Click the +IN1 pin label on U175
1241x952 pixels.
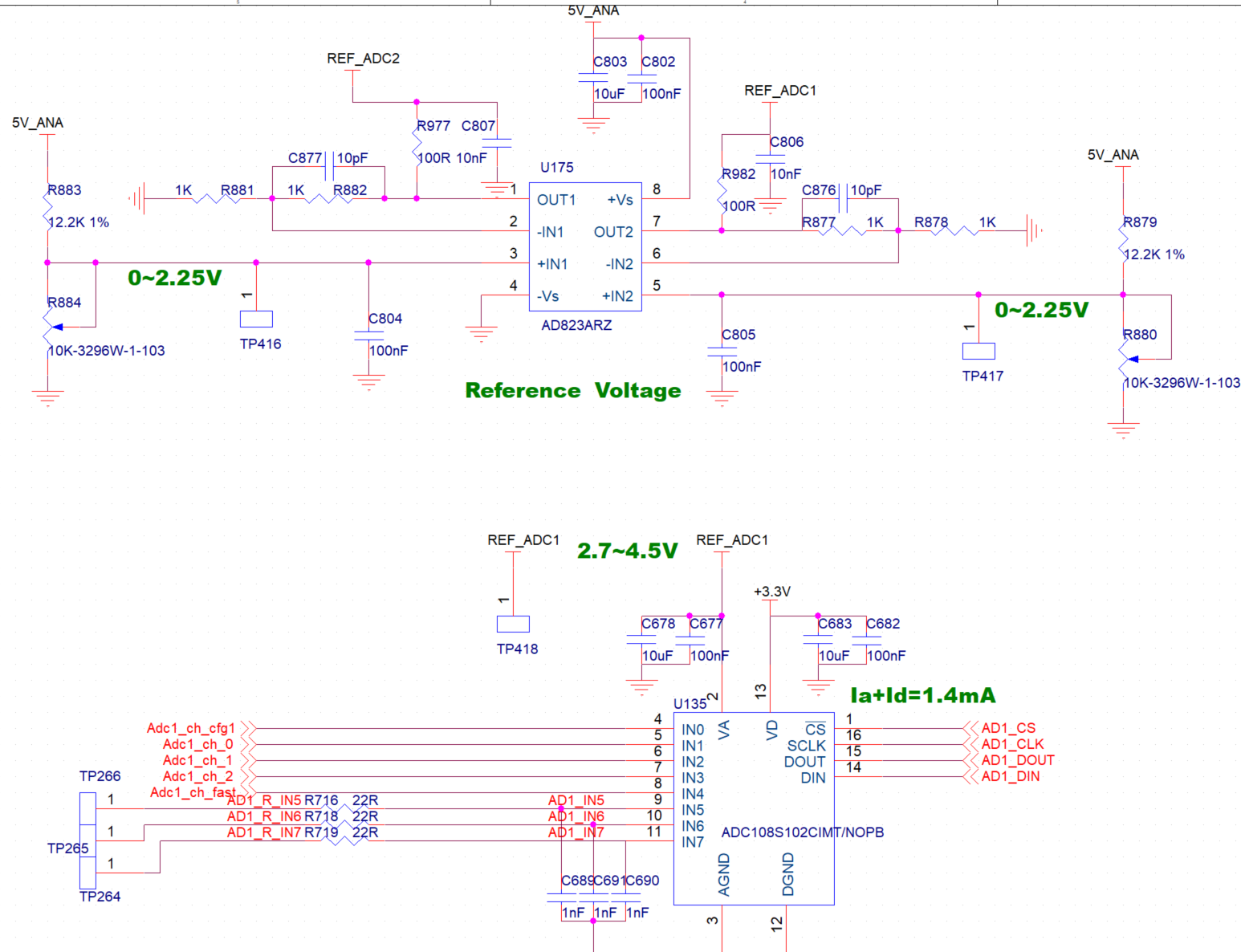click(552, 264)
